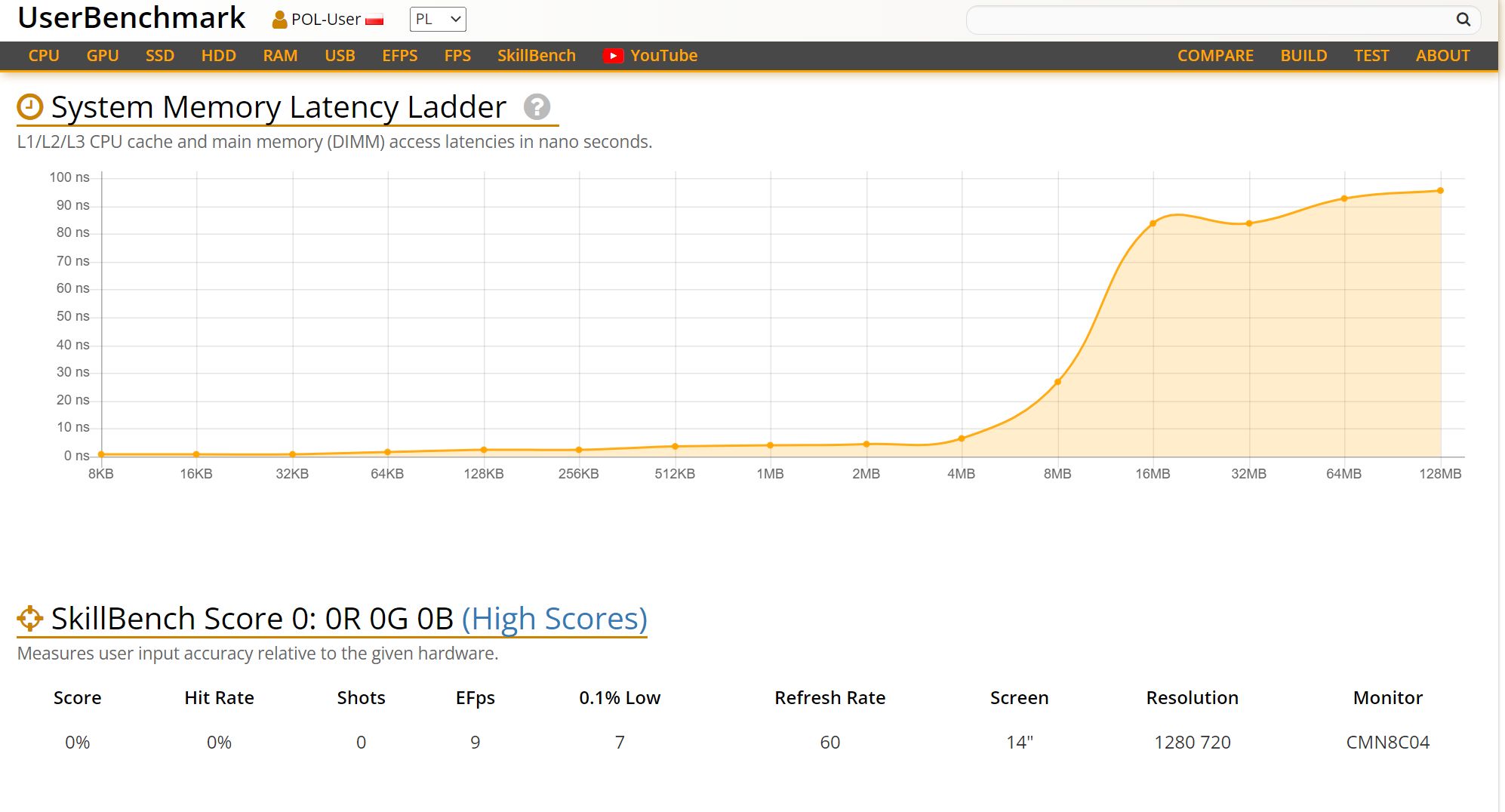Click the 16MB data point on chart

pyautogui.click(x=1153, y=223)
